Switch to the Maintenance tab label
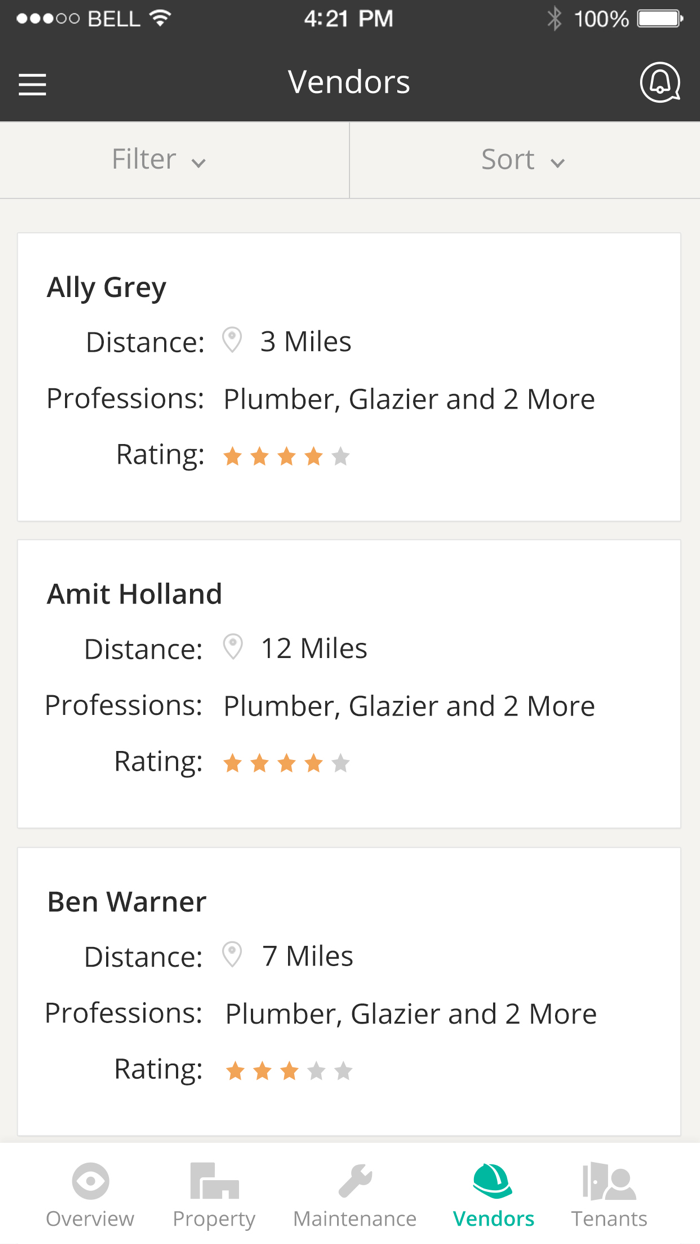 click(x=355, y=1219)
